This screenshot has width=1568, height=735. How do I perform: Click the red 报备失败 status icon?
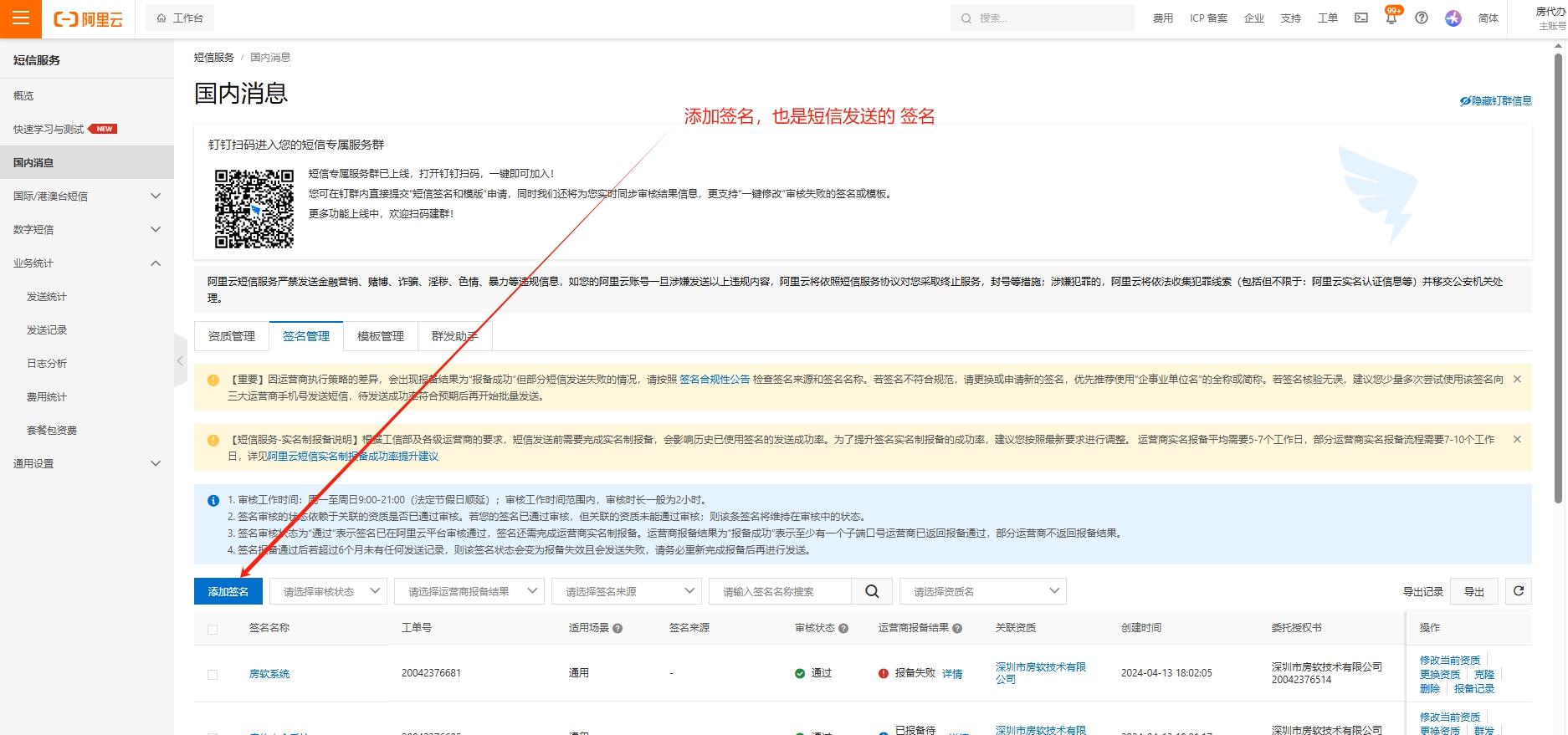coord(884,673)
